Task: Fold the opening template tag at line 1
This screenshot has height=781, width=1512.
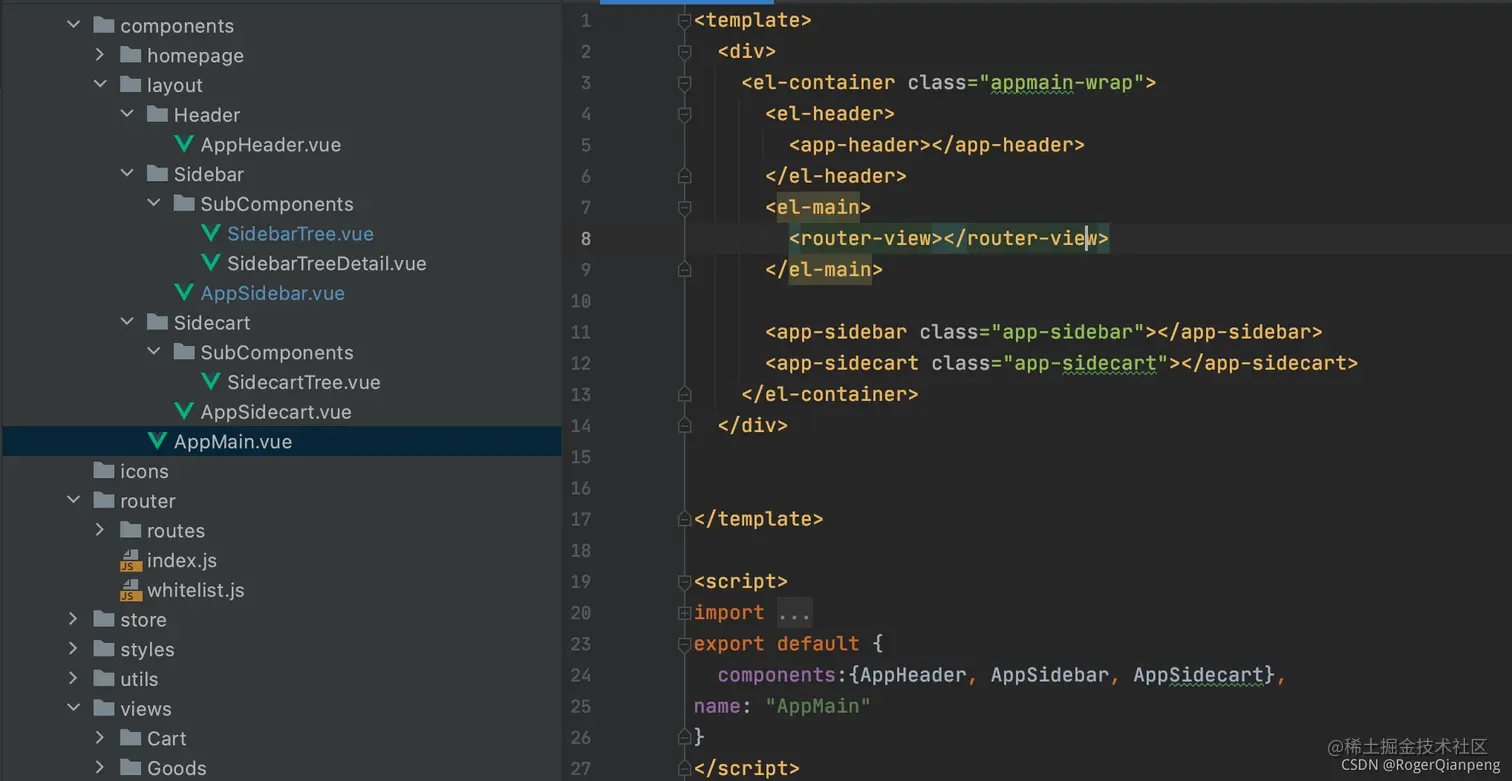Action: (x=684, y=20)
